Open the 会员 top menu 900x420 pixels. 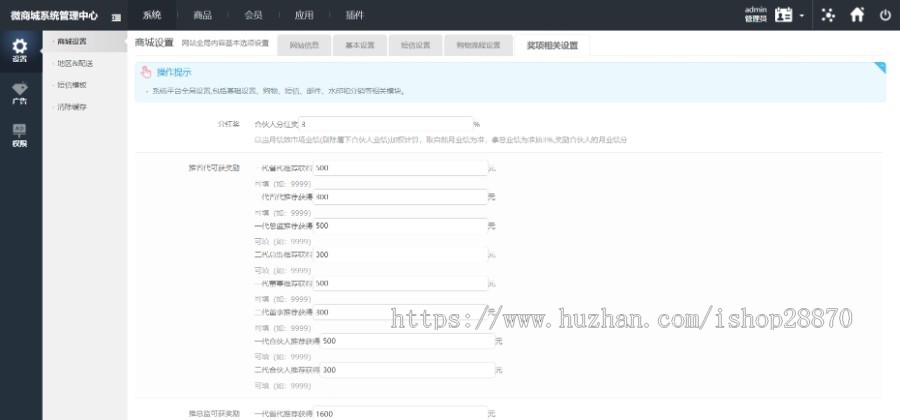pyautogui.click(x=253, y=15)
